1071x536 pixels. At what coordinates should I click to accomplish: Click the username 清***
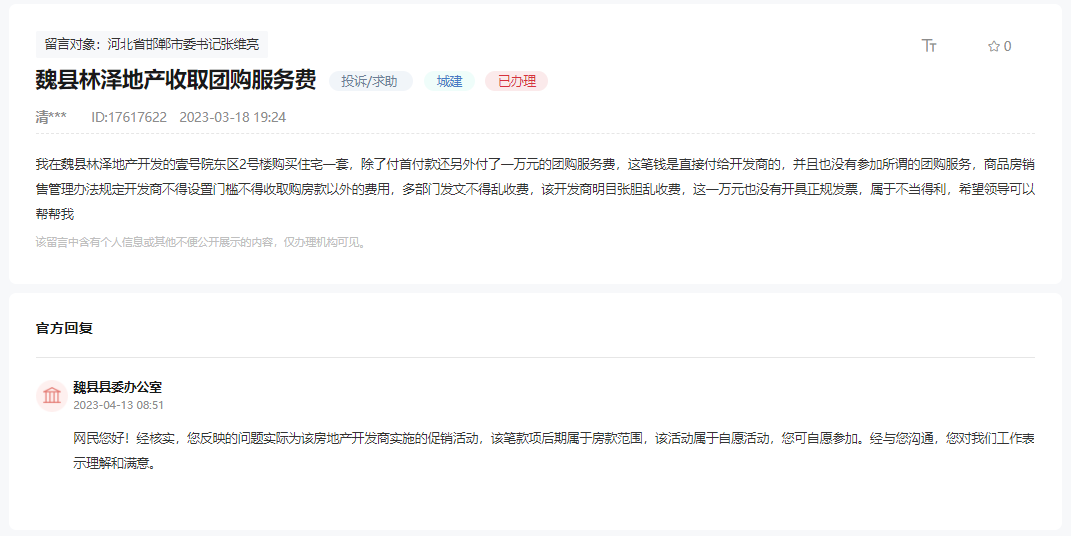click(x=51, y=117)
